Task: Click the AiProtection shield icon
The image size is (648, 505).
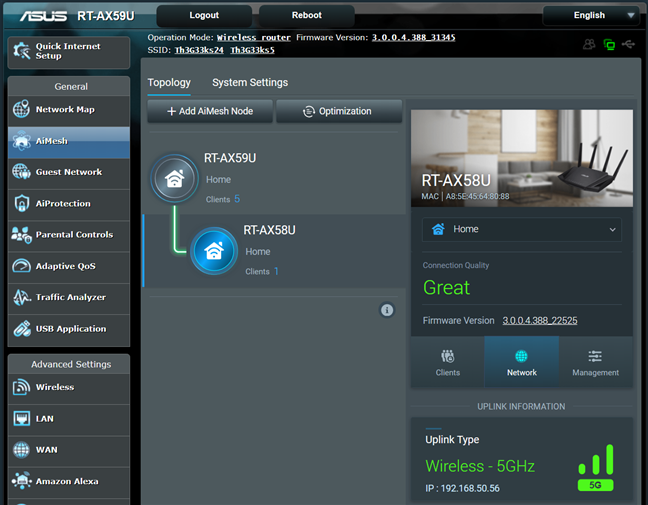Action: (21, 203)
